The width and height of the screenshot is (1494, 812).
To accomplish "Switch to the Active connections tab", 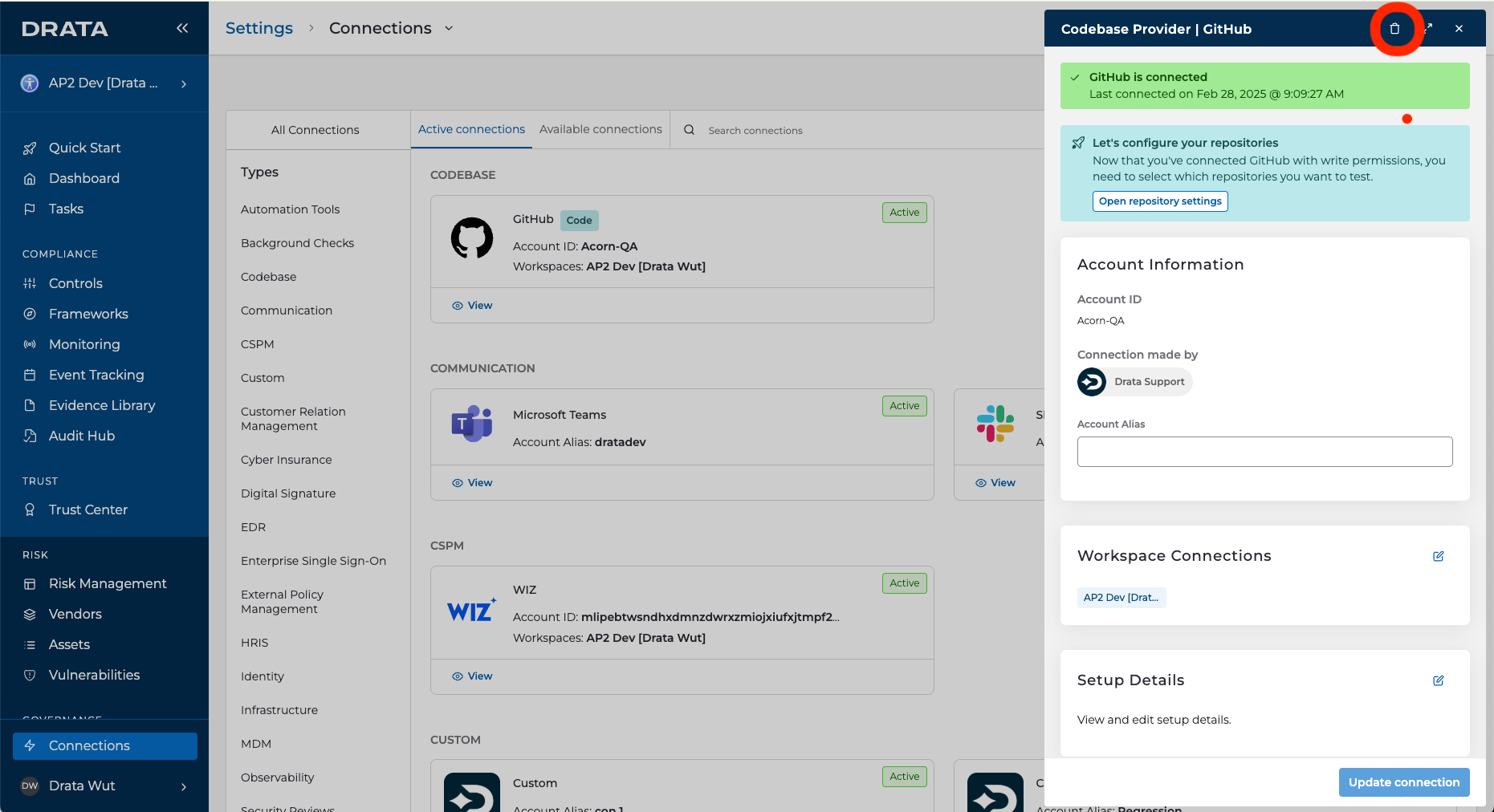I will pyautogui.click(x=471, y=129).
